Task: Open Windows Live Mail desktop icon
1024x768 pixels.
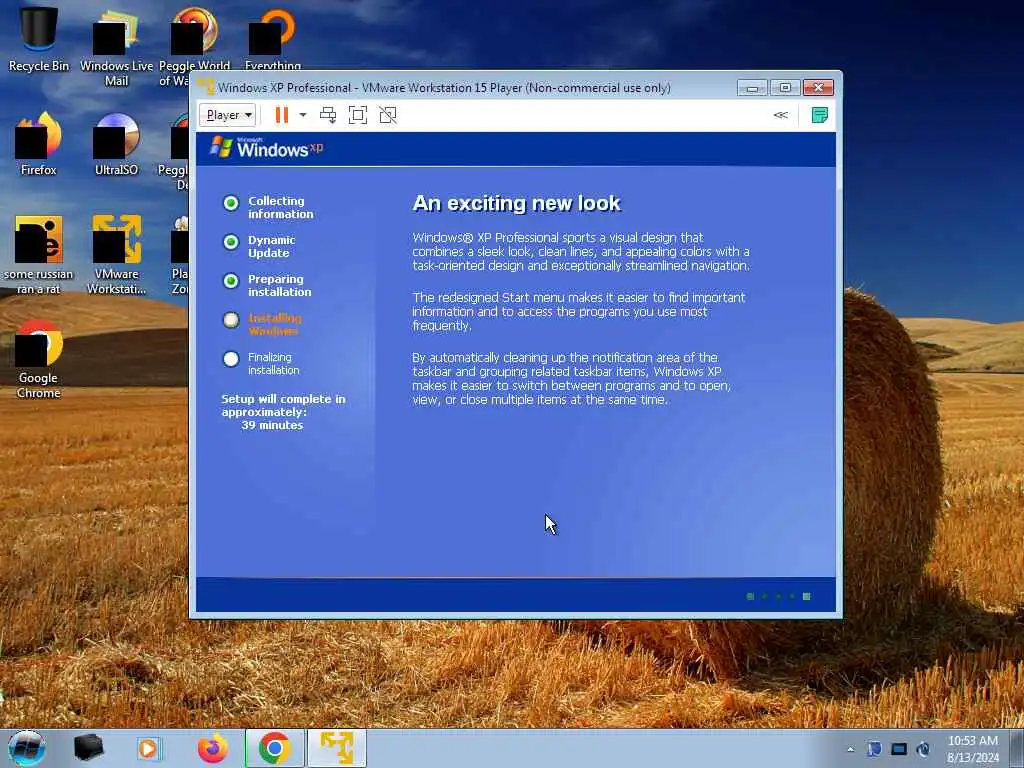Action: point(116,47)
